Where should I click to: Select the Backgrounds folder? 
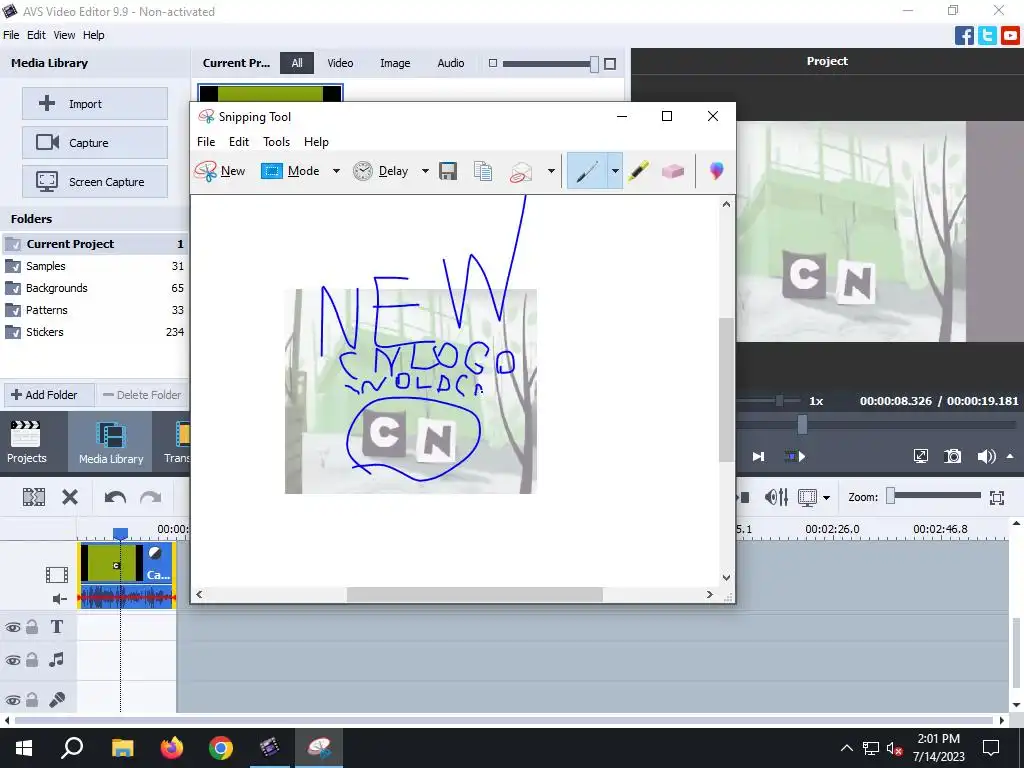[x=95, y=288]
